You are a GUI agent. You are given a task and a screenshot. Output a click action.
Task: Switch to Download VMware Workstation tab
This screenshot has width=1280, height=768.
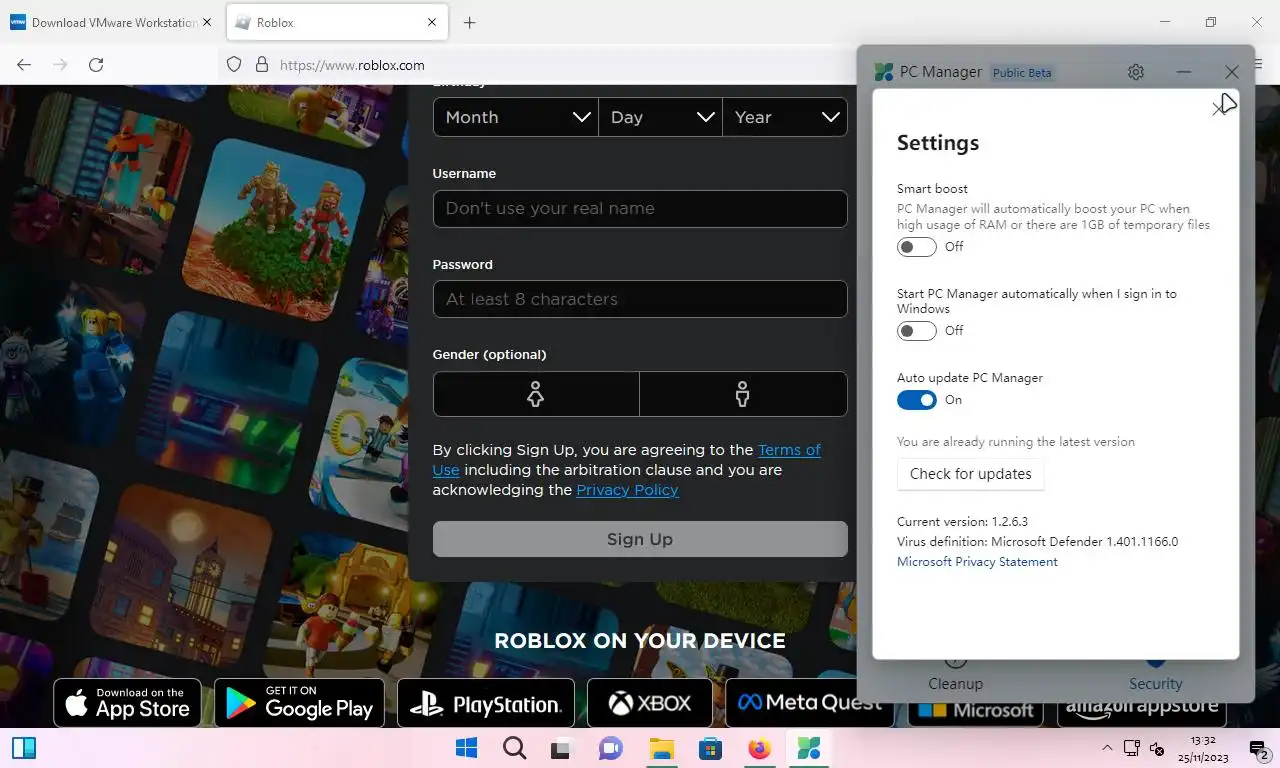point(112,22)
